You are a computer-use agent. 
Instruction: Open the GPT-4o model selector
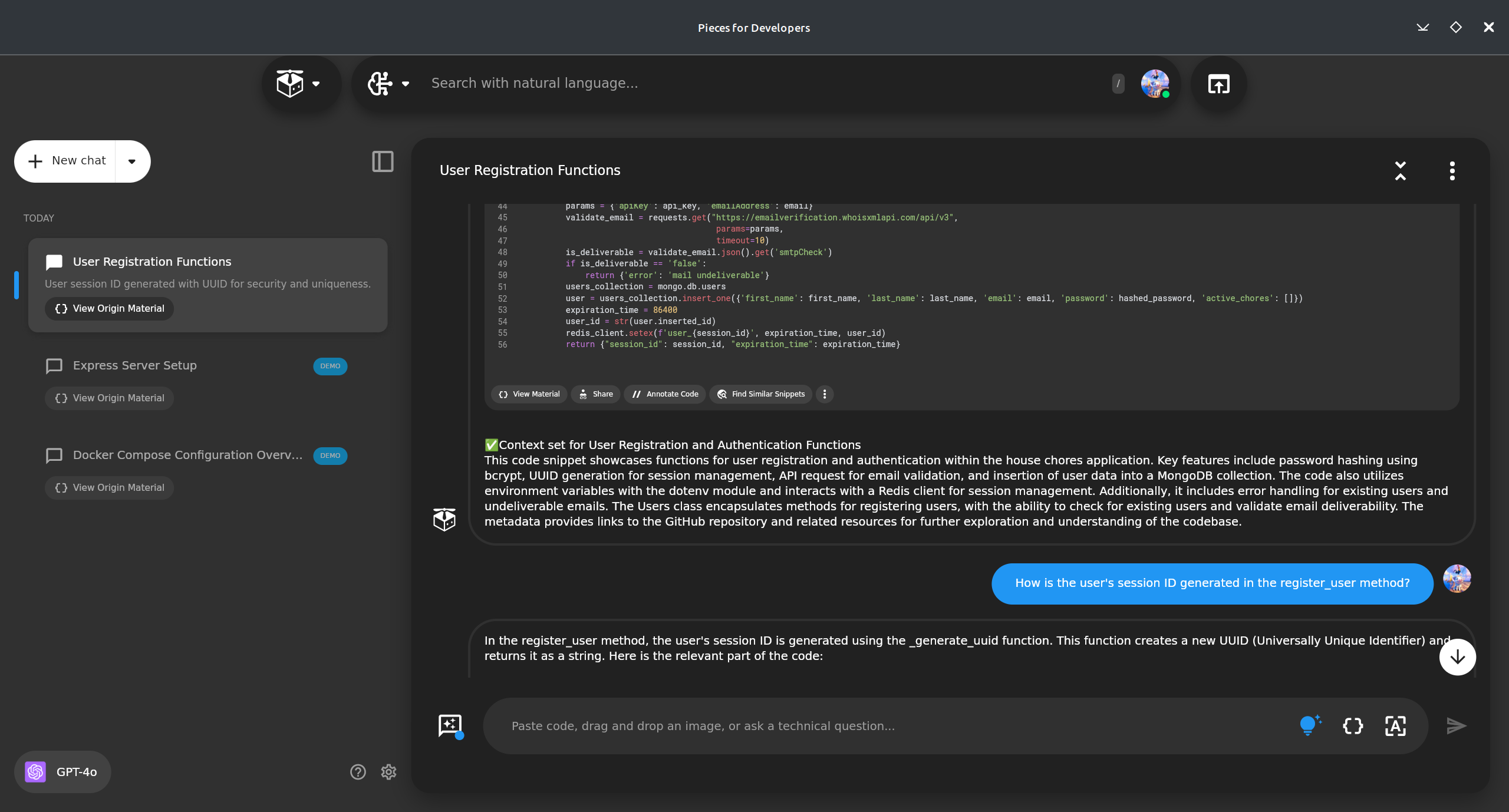pyautogui.click(x=62, y=771)
